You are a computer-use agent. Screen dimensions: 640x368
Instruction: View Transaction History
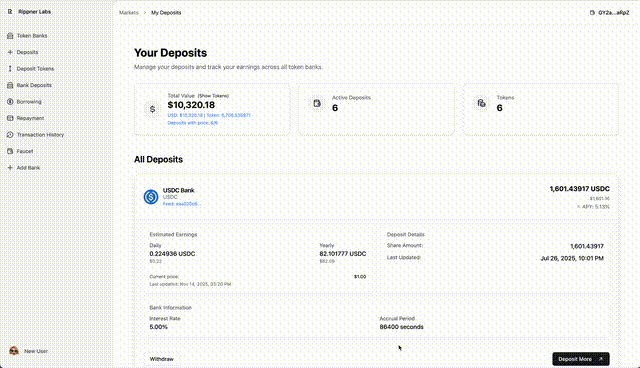pos(40,135)
